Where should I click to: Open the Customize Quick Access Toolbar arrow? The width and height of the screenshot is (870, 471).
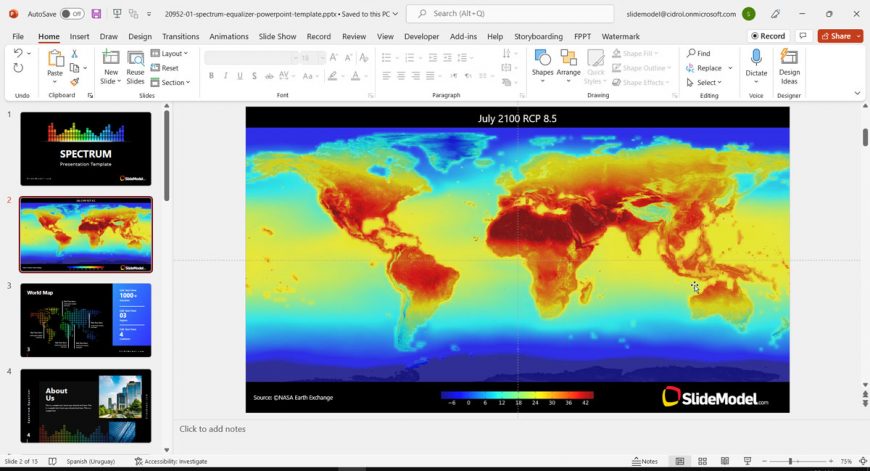pos(149,14)
